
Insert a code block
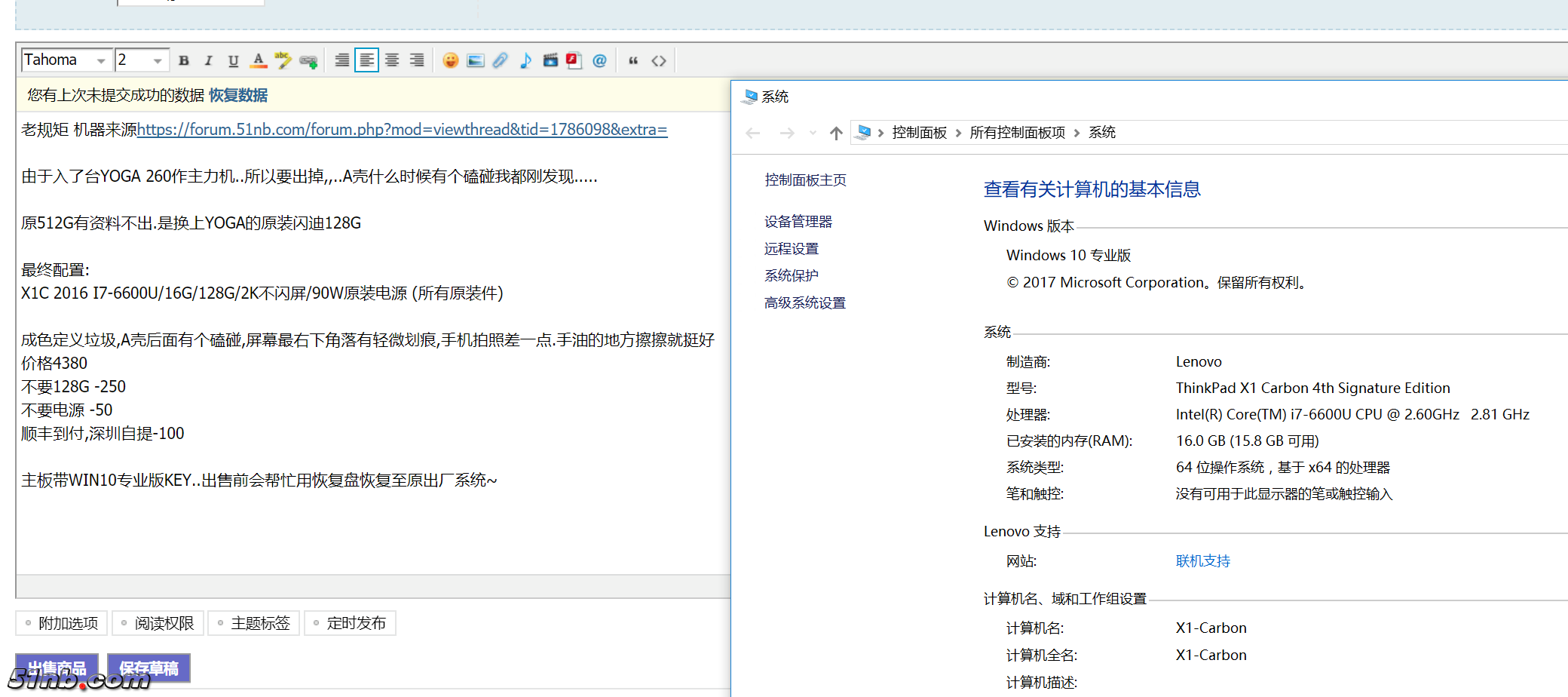coord(658,60)
